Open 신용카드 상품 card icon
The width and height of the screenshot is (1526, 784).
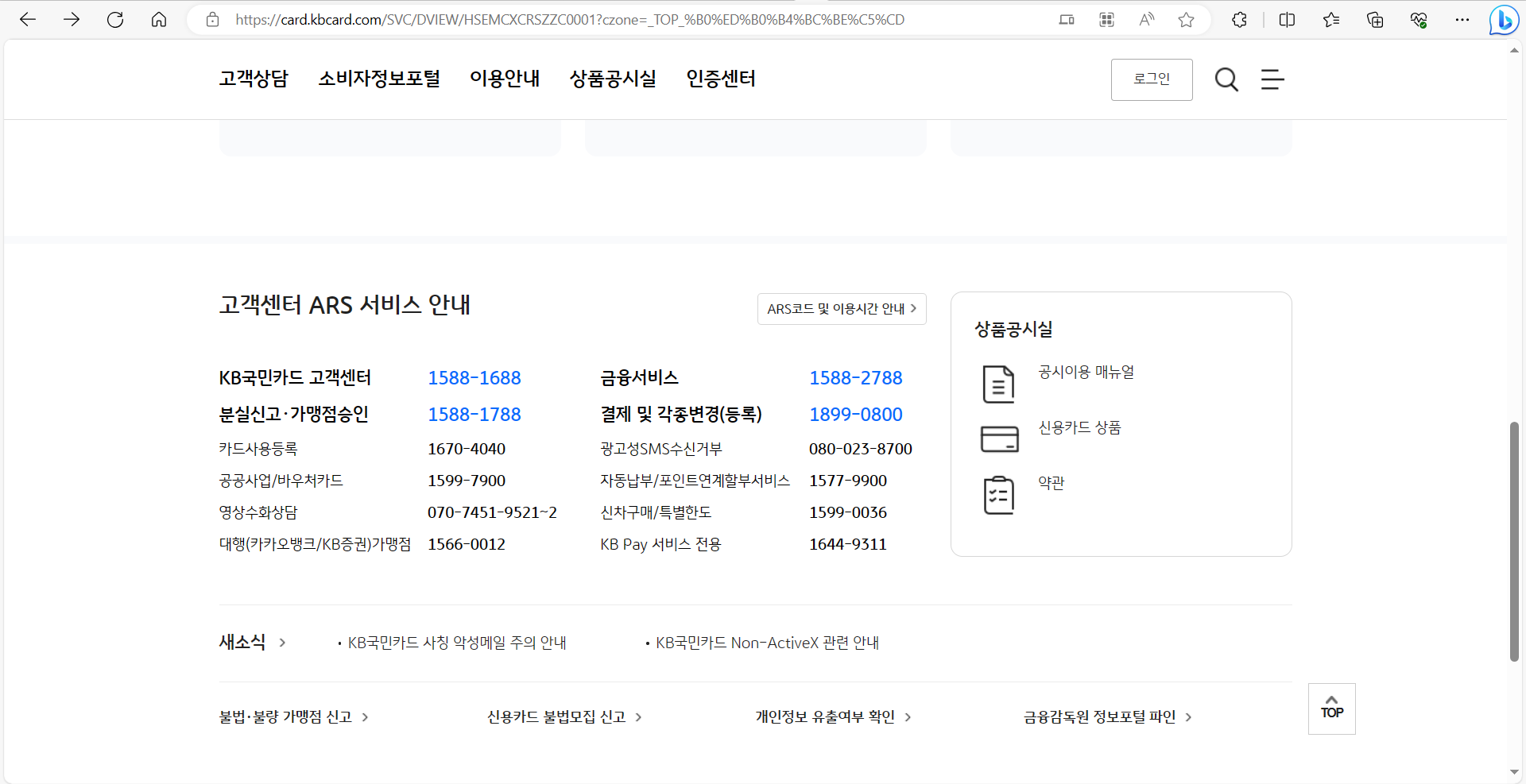[1000, 439]
